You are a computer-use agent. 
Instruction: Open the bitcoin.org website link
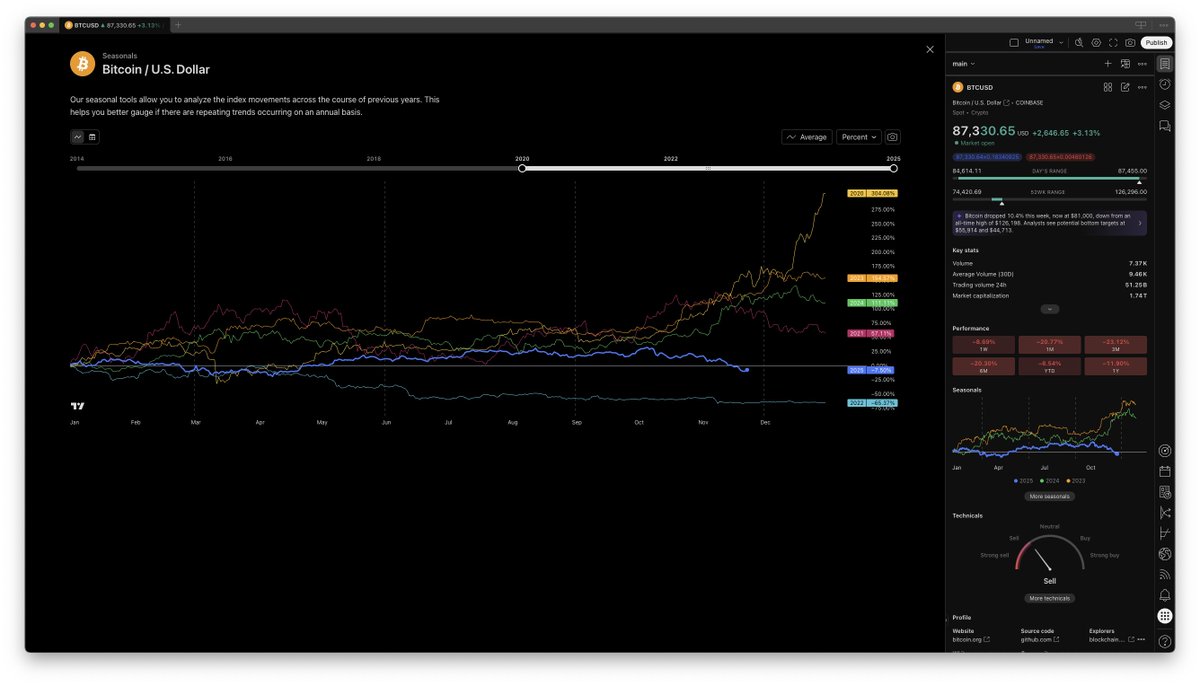[x=971, y=639]
